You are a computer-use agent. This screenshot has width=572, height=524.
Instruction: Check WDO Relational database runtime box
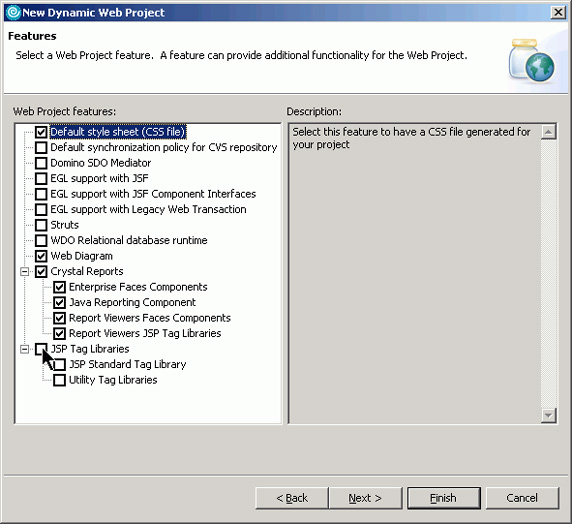point(41,240)
